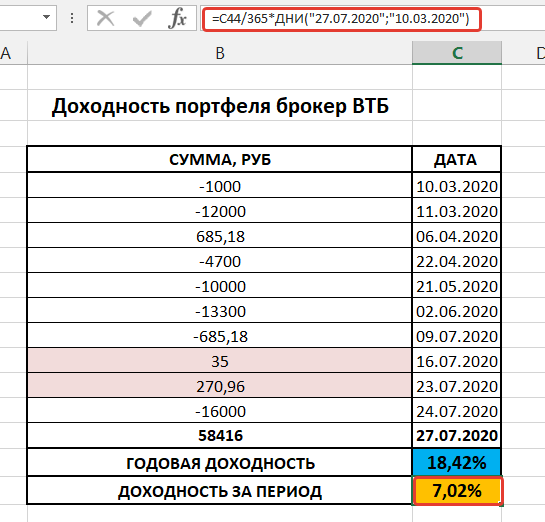
Task: Select the 'ДАТА' header cell
Action: 456,160
